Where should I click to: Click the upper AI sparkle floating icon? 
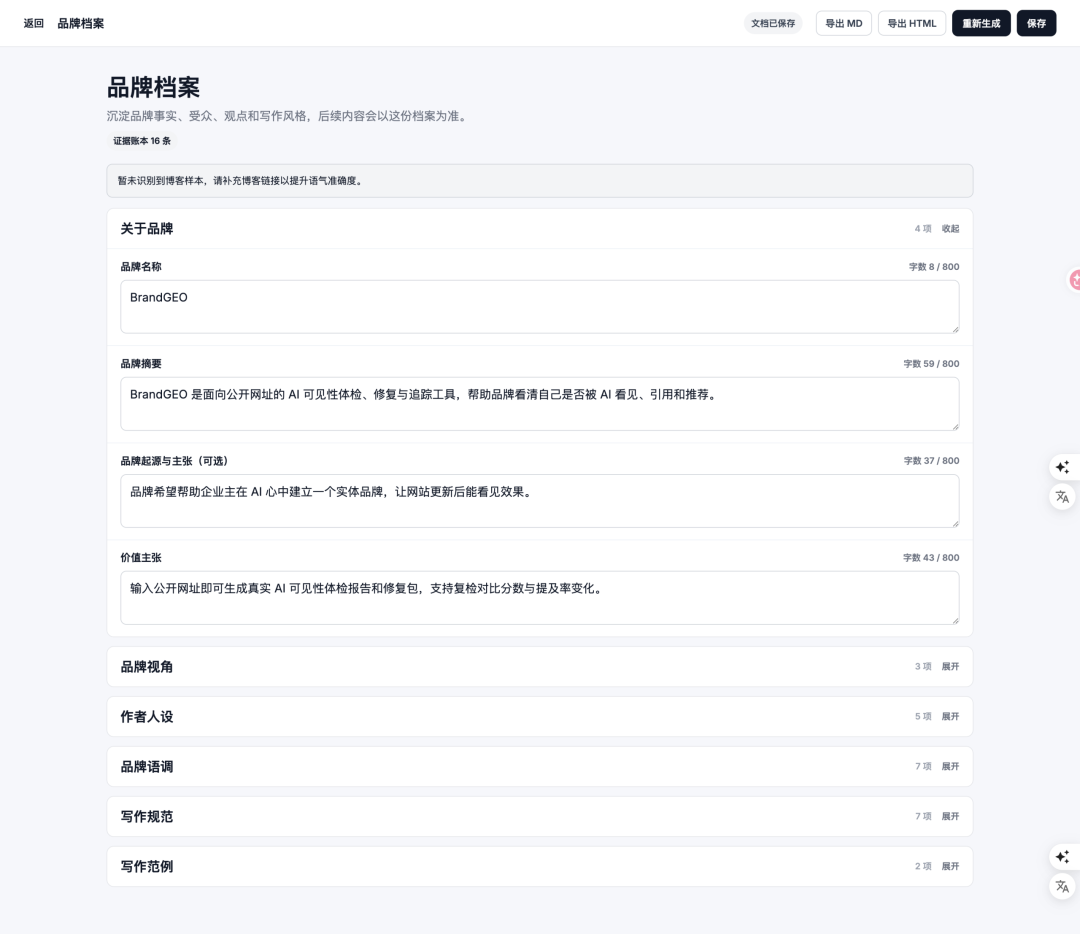click(x=1062, y=467)
